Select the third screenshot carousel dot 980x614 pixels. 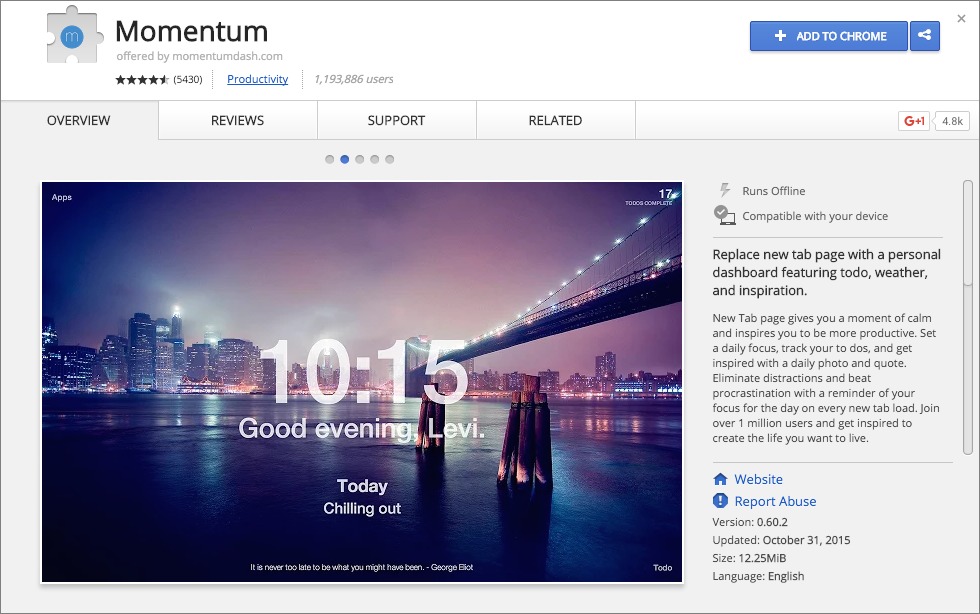click(359, 159)
